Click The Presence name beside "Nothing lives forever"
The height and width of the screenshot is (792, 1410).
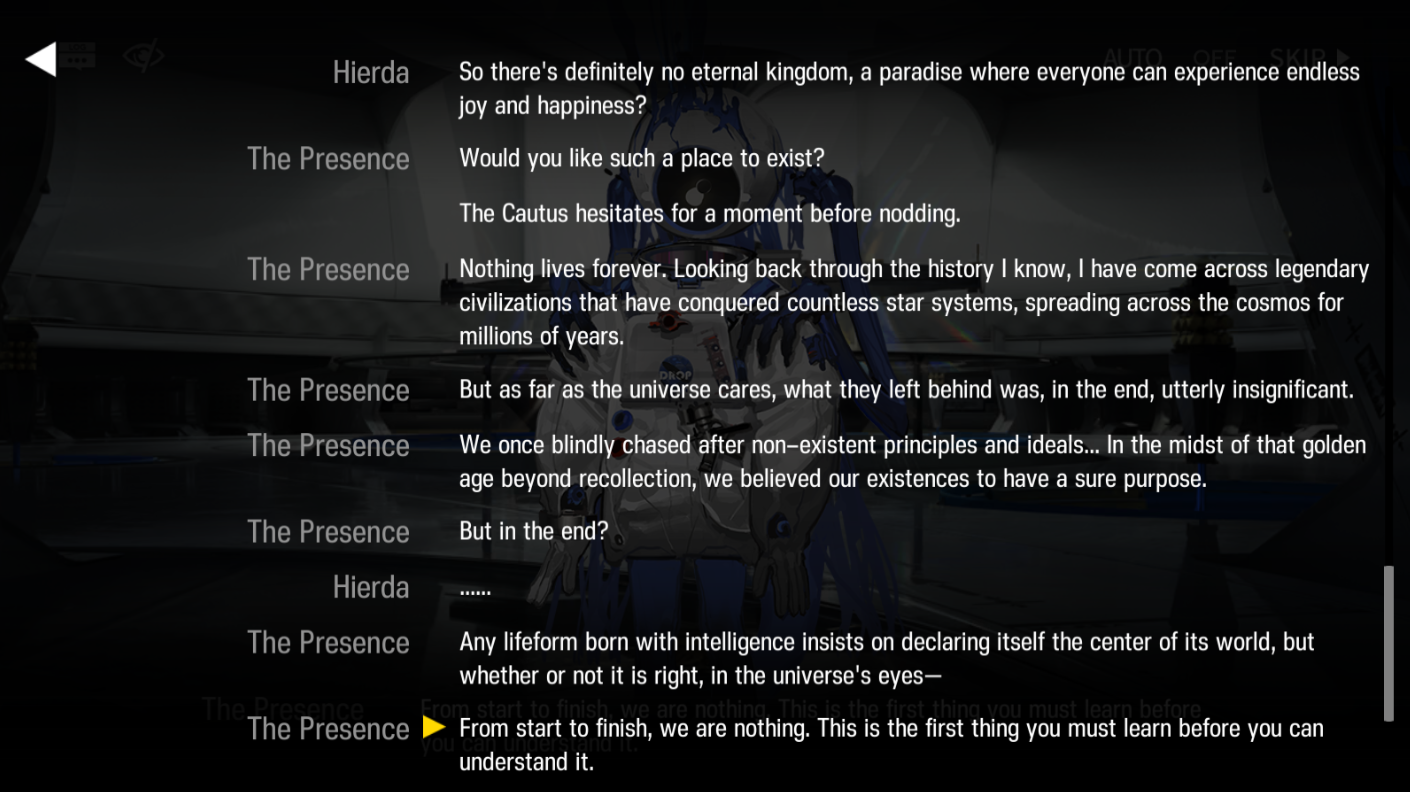point(328,269)
